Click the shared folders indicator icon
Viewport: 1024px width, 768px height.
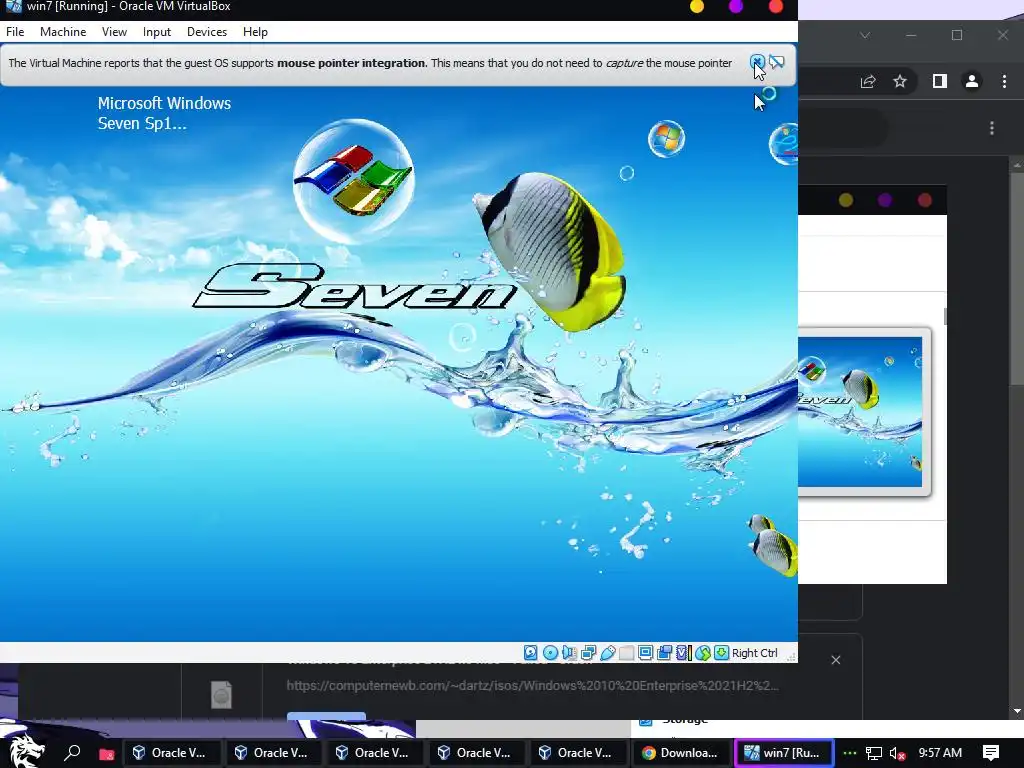click(626, 652)
